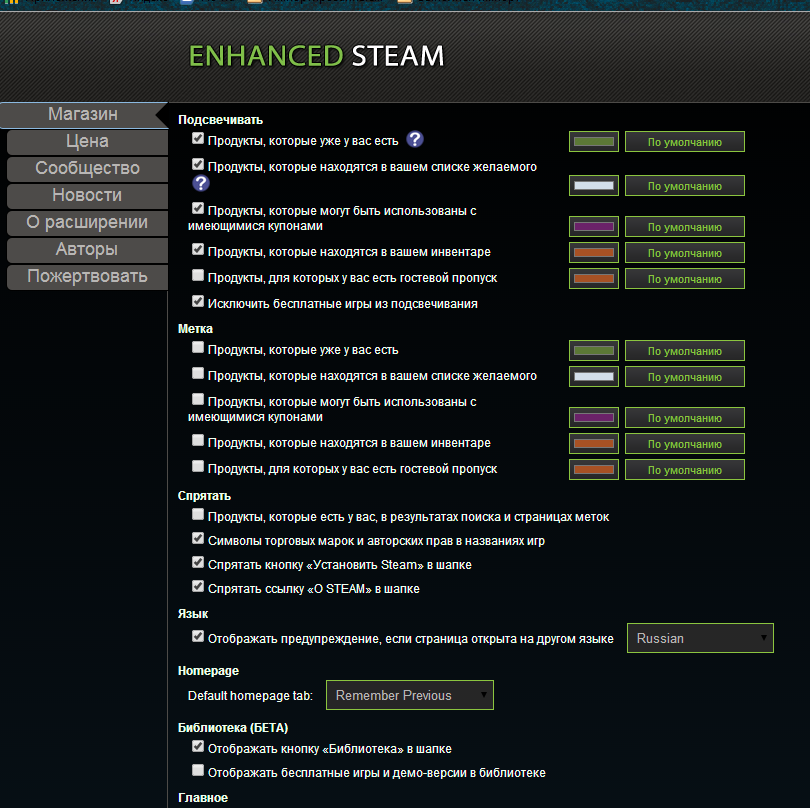Select the Магазин tab
This screenshot has width=810, height=808.
tap(84, 115)
